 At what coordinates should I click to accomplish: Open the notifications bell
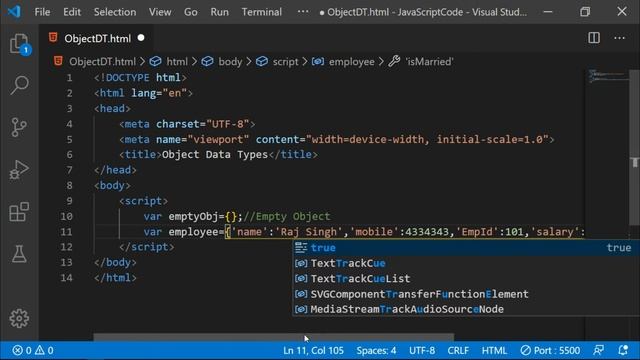tap(623, 350)
